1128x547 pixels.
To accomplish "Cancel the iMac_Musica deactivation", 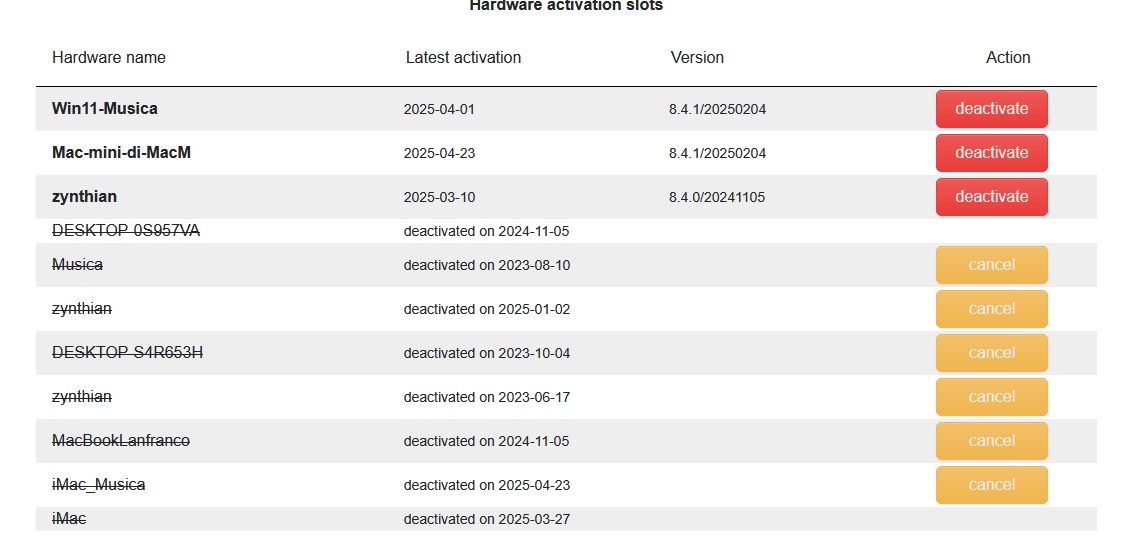I will pos(991,484).
